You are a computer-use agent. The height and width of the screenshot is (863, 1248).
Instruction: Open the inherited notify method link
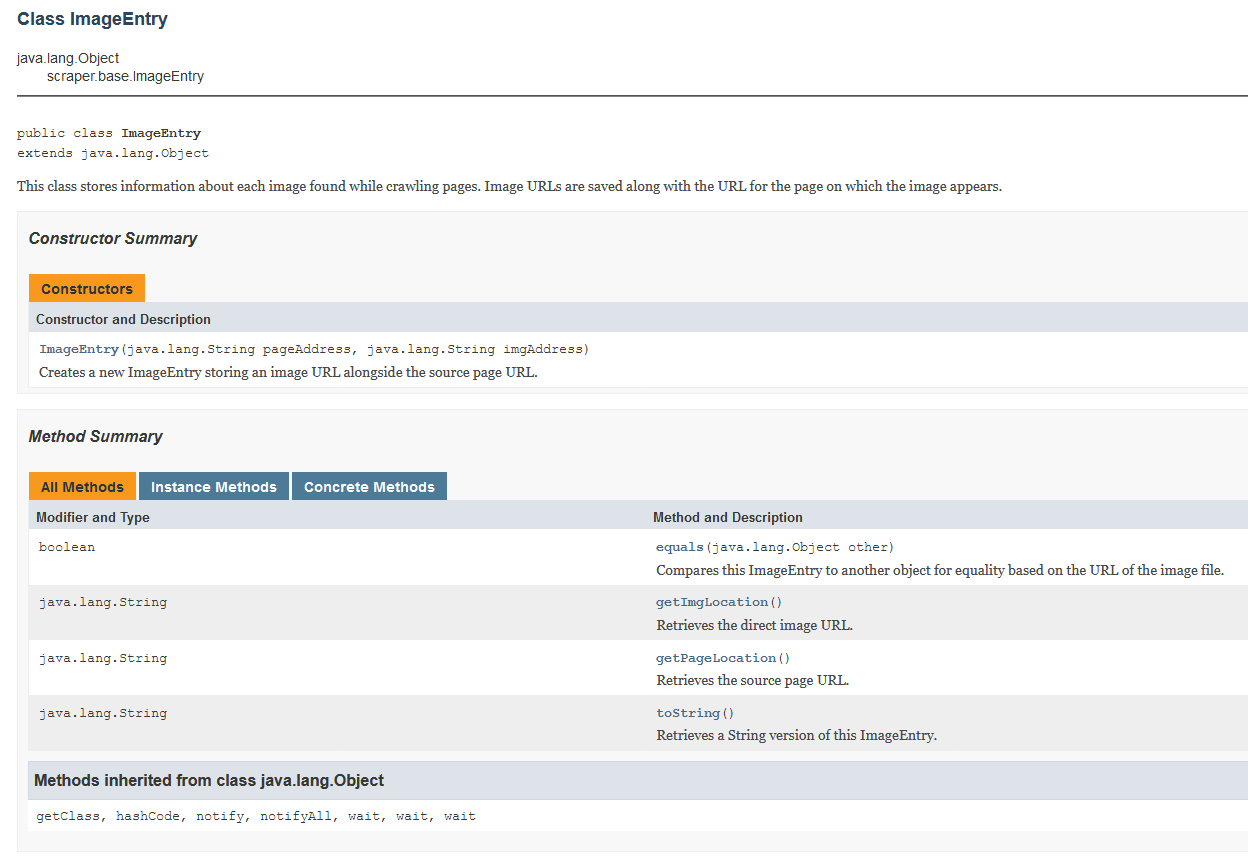(220, 815)
